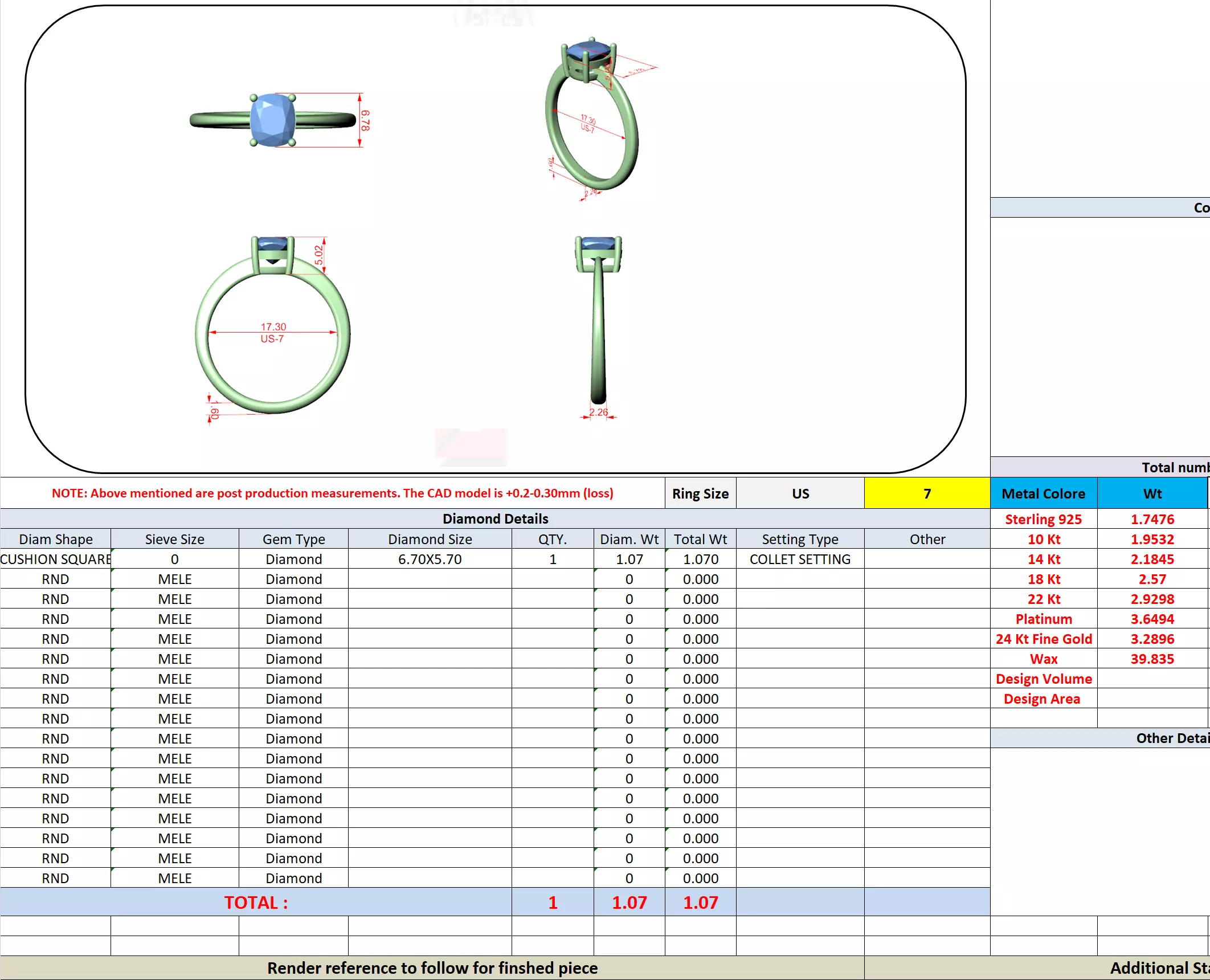Viewport: 1210px width, 980px height.
Task: Click the TOTAL row label
Action: [x=256, y=903]
